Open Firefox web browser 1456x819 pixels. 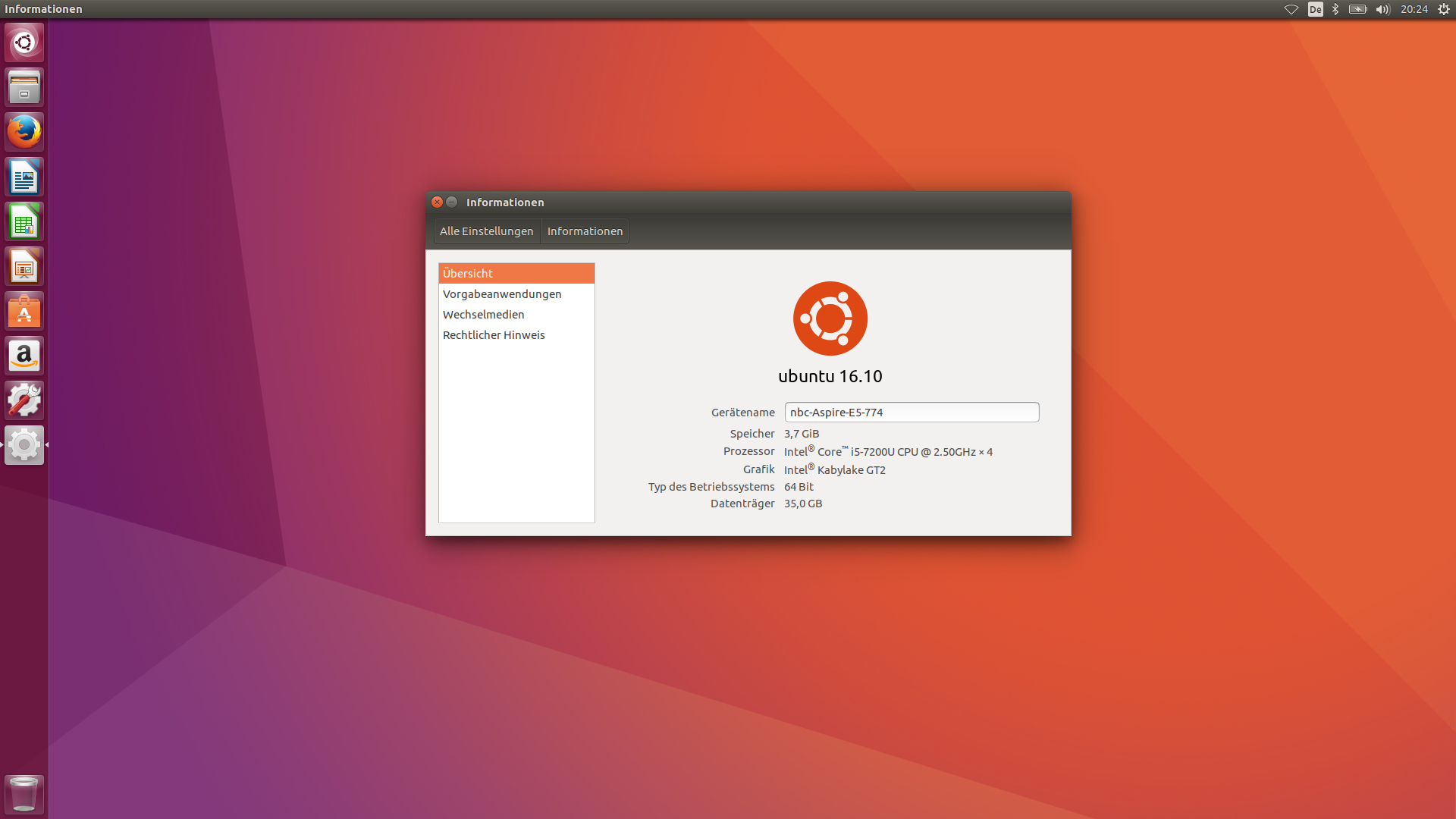24,132
